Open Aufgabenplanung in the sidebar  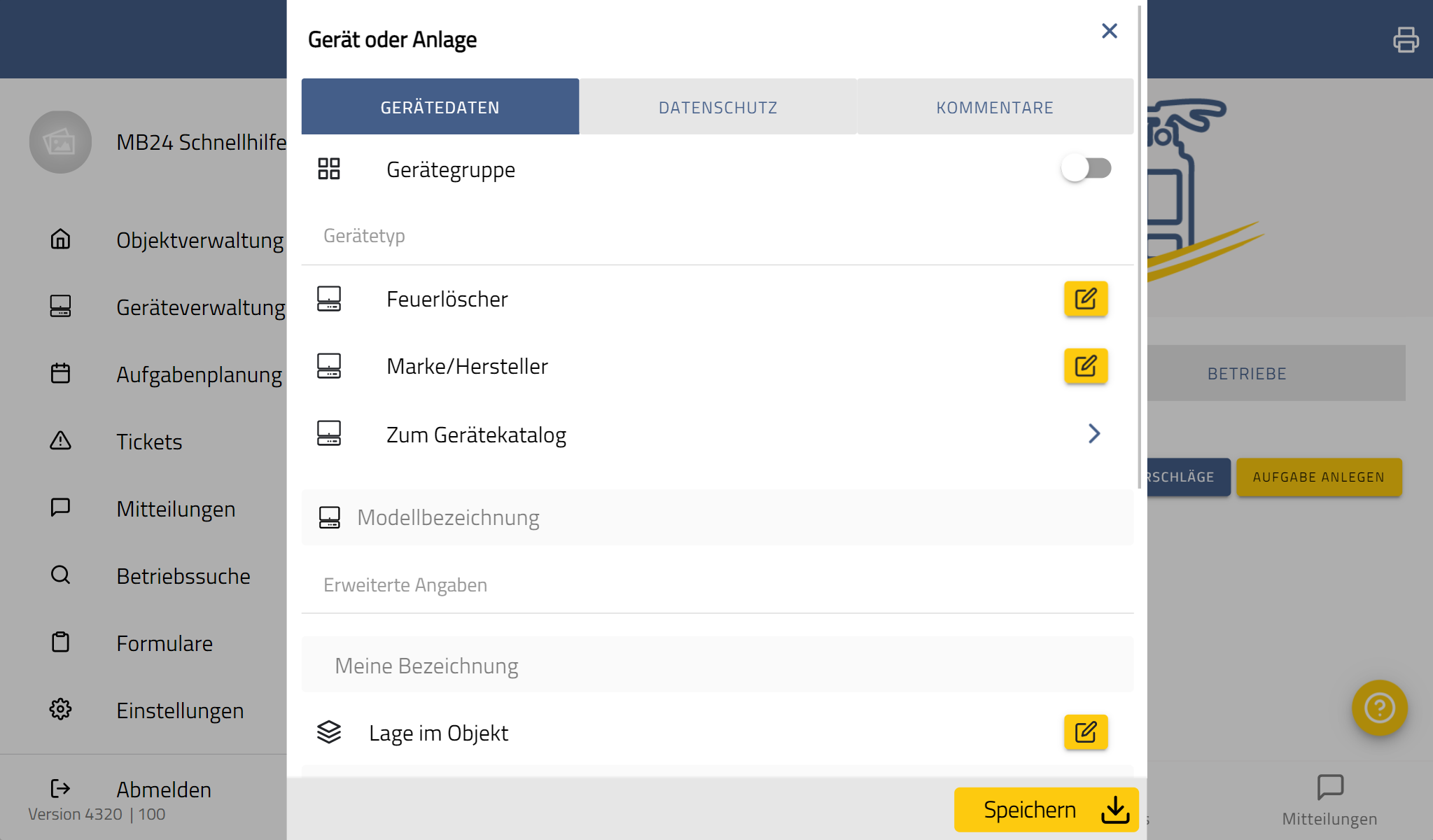[199, 374]
